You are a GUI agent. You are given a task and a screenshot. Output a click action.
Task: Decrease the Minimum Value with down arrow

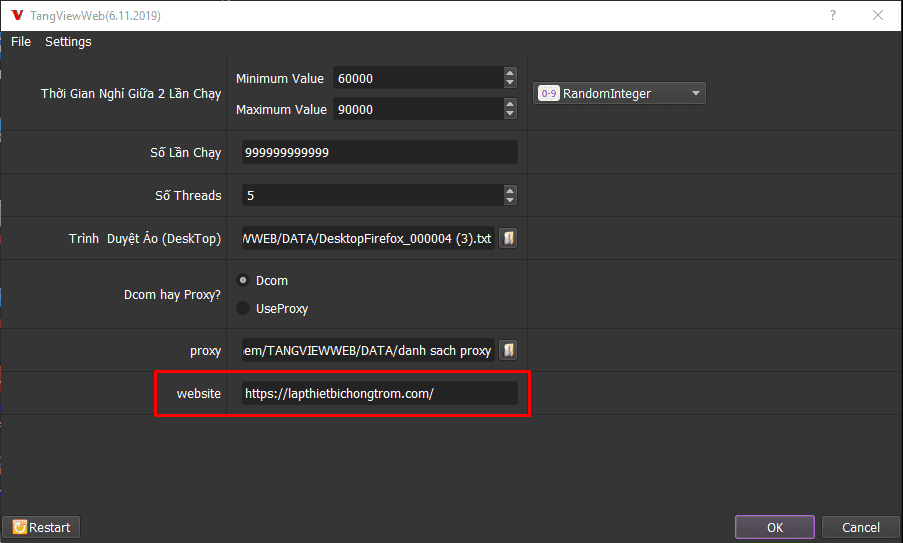[x=510, y=83]
